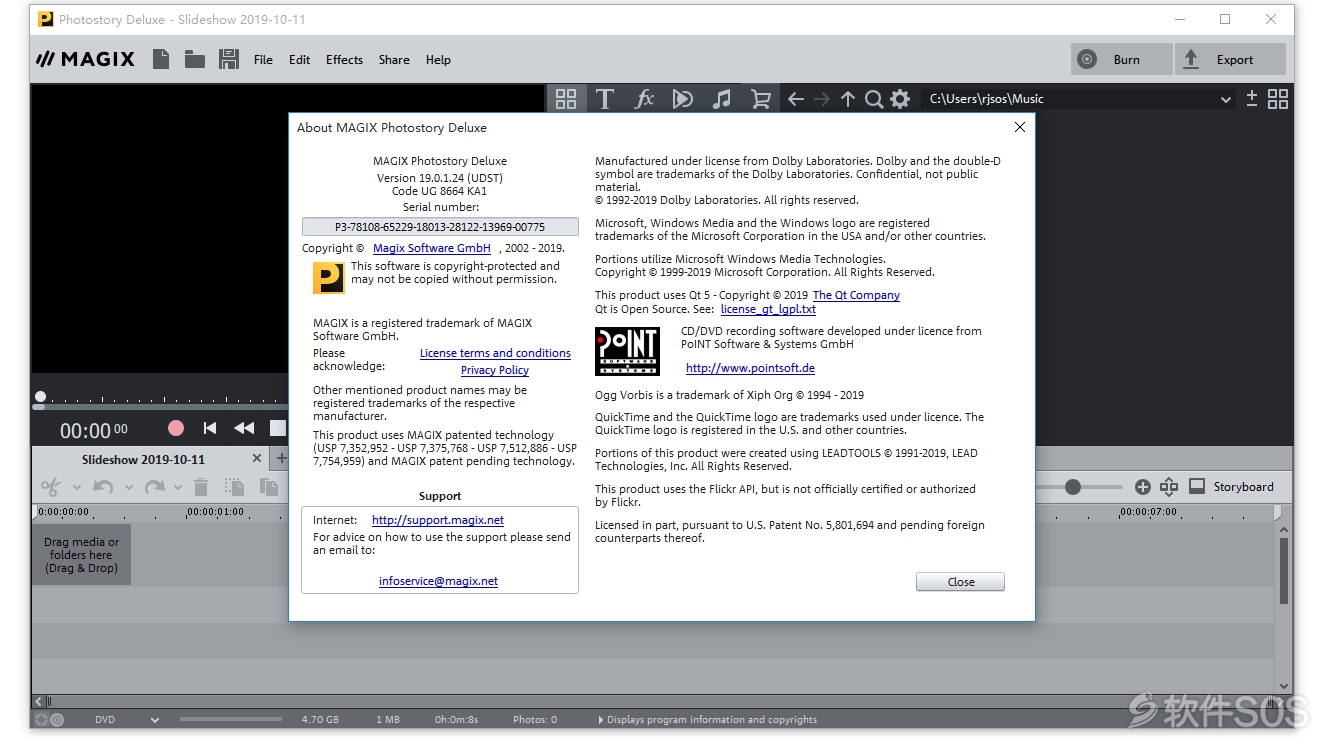This screenshot has width=1328, height=741.
Task: Open the fx effects tab
Action: (644, 98)
